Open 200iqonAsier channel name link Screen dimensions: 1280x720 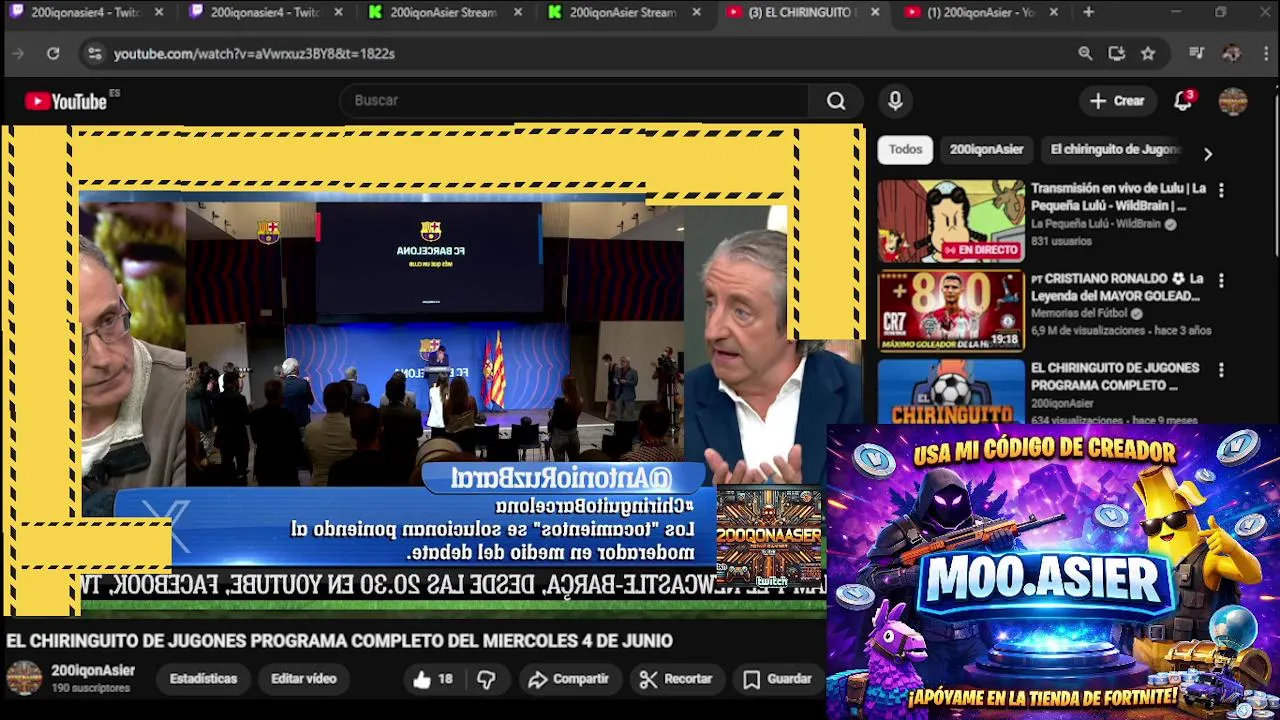click(x=93, y=671)
